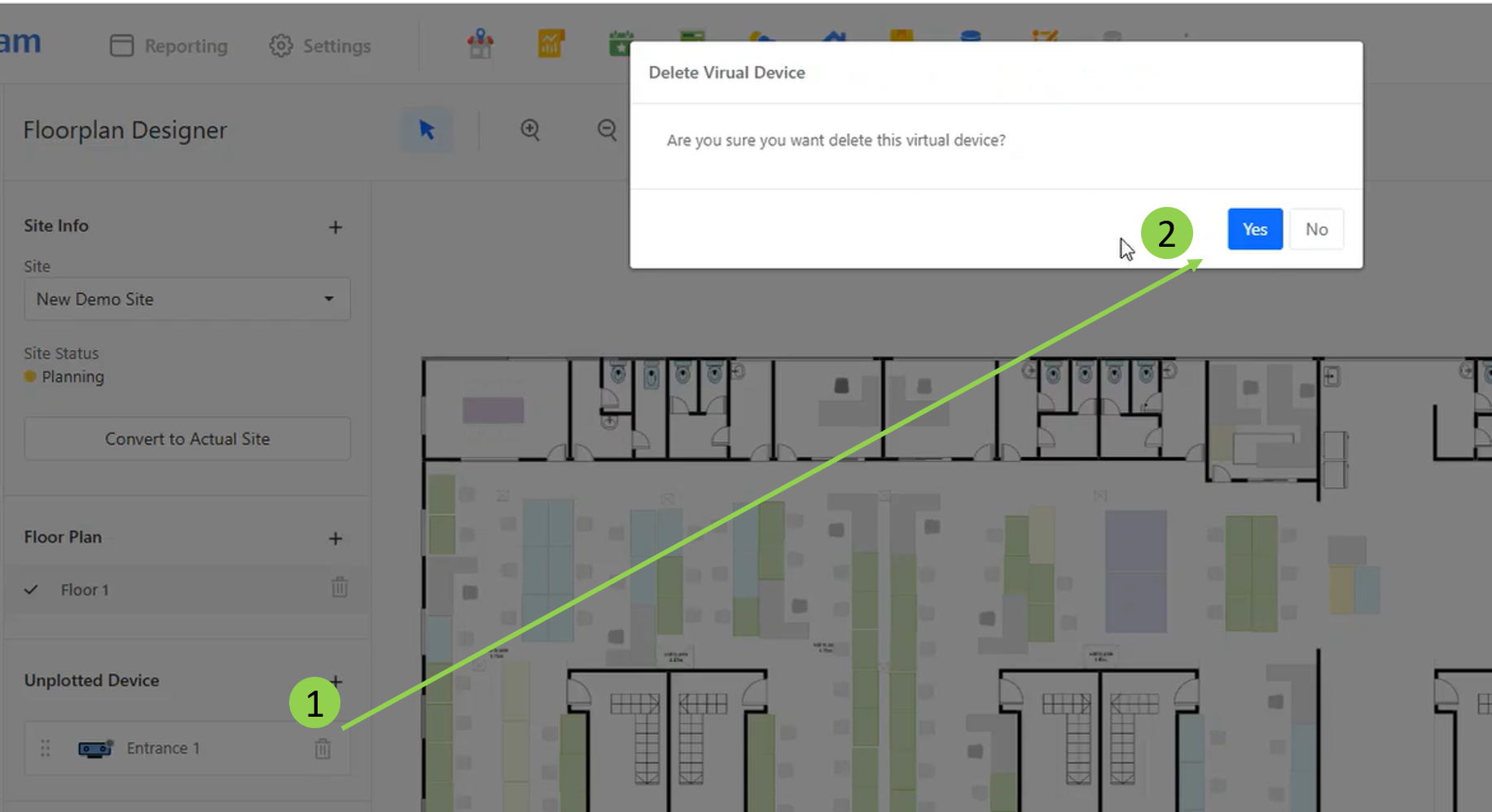This screenshot has height=812, width=1492.
Task: Delete Floor 1 using its trash icon
Action: tap(340, 587)
